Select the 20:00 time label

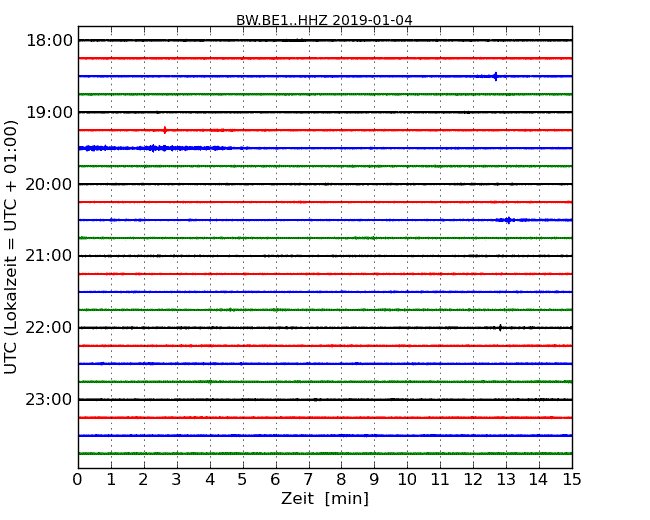pos(49,184)
